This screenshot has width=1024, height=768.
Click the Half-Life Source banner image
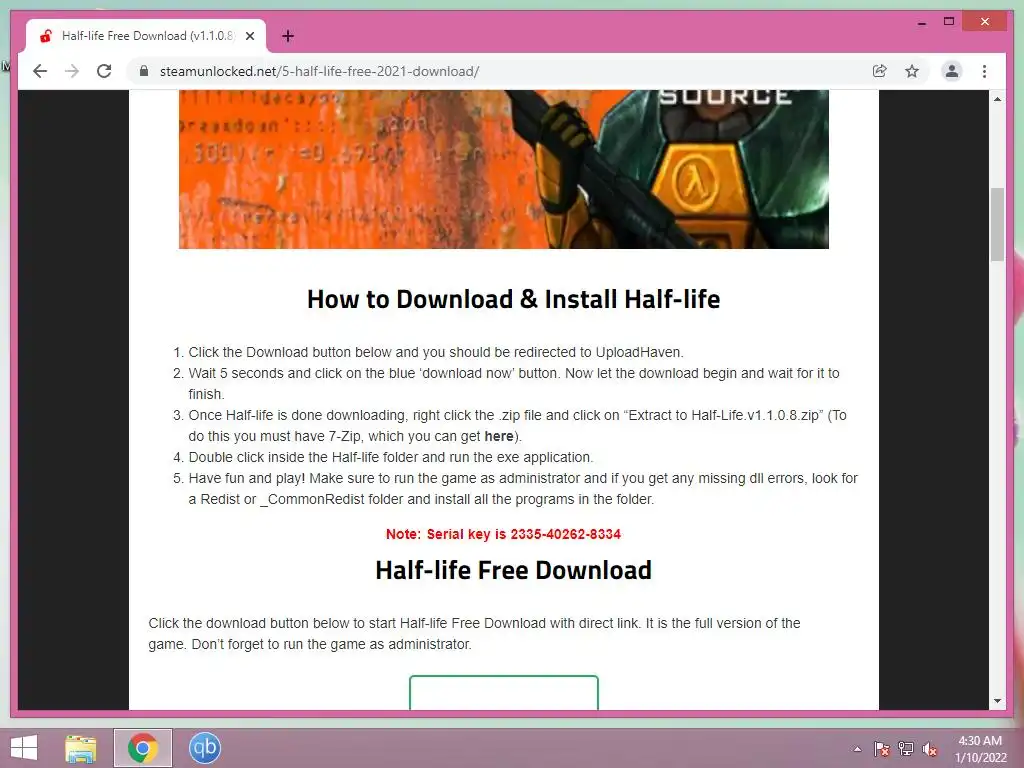tap(504, 169)
